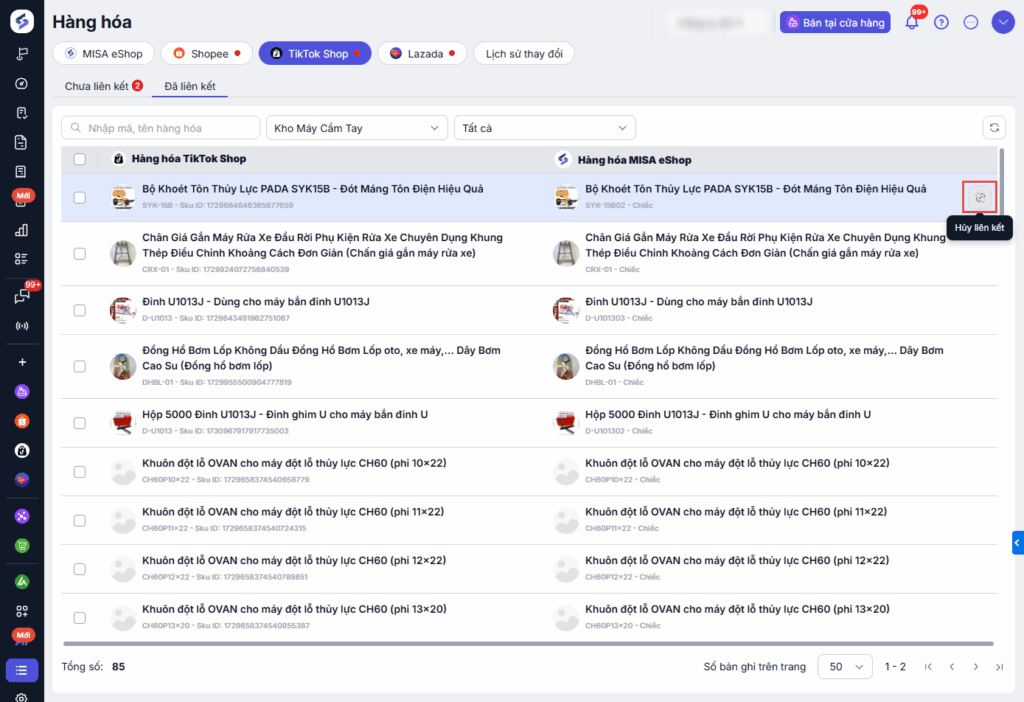Select the TikTok Shop tab
The height and width of the screenshot is (702, 1024).
(315, 54)
